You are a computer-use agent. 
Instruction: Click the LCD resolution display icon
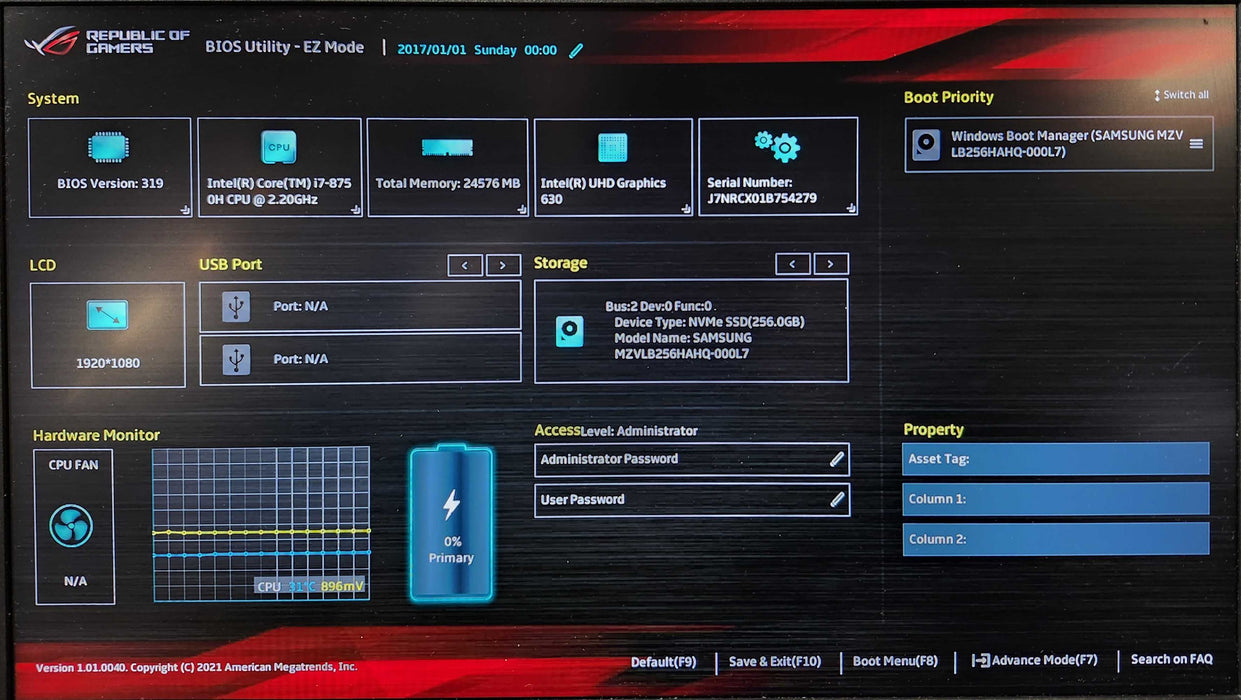coord(107,315)
